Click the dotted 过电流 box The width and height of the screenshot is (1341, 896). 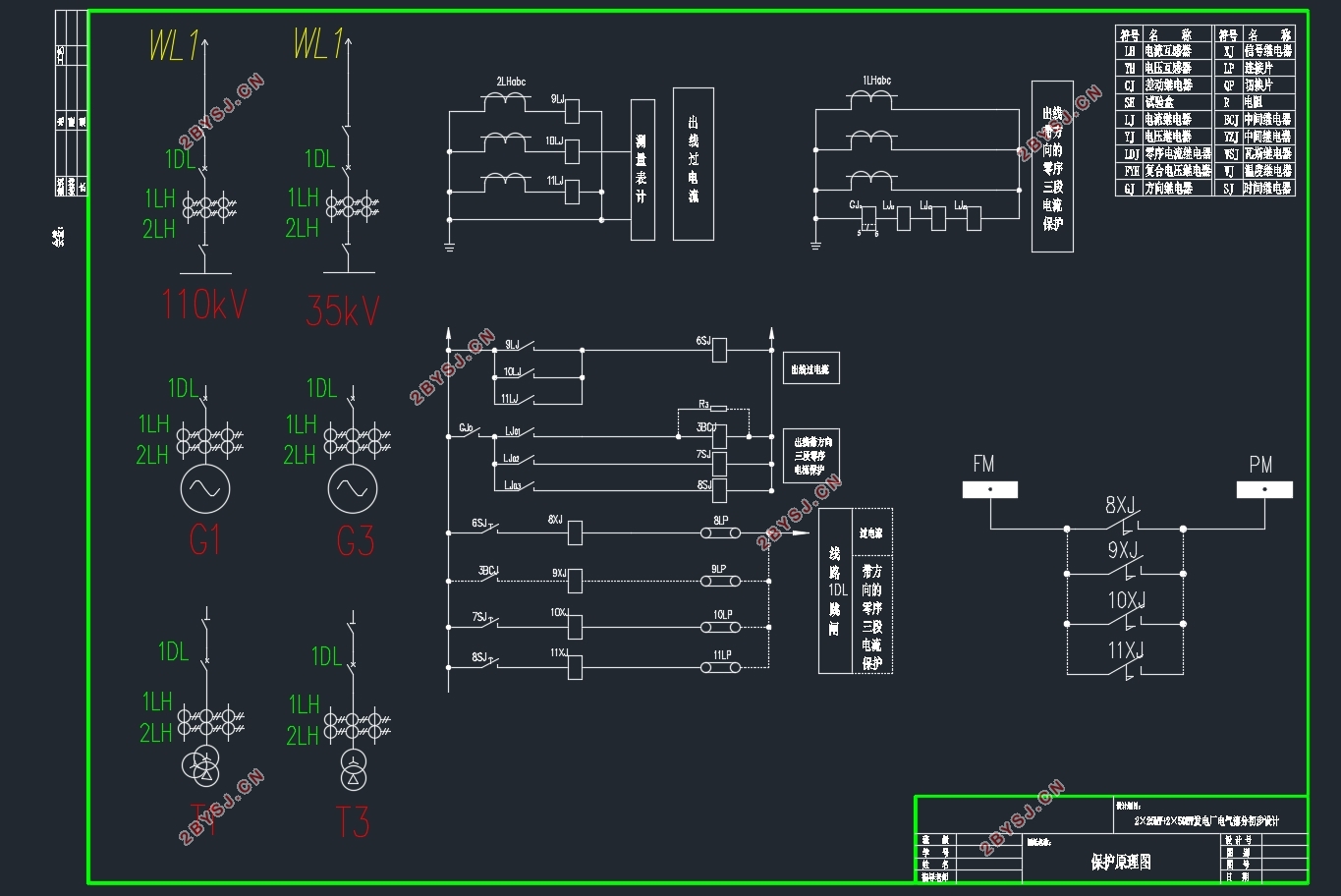871,532
